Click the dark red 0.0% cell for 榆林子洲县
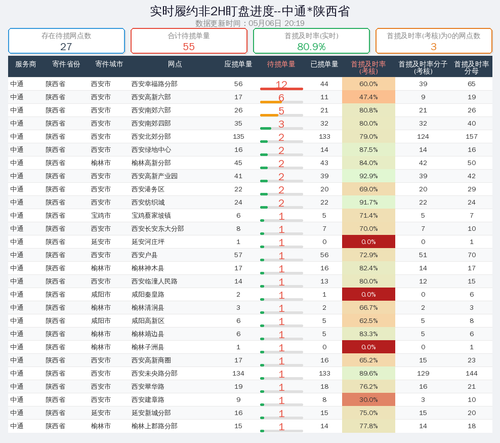500x443 pixels. 368,347
